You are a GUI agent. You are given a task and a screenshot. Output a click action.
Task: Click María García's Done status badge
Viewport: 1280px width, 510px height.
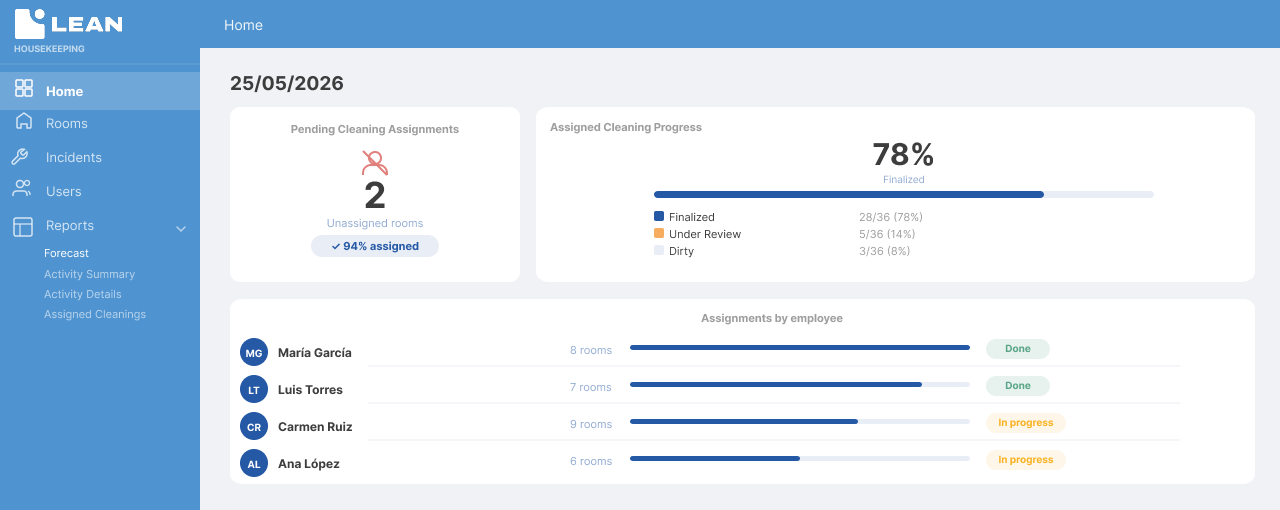tap(1018, 349)
